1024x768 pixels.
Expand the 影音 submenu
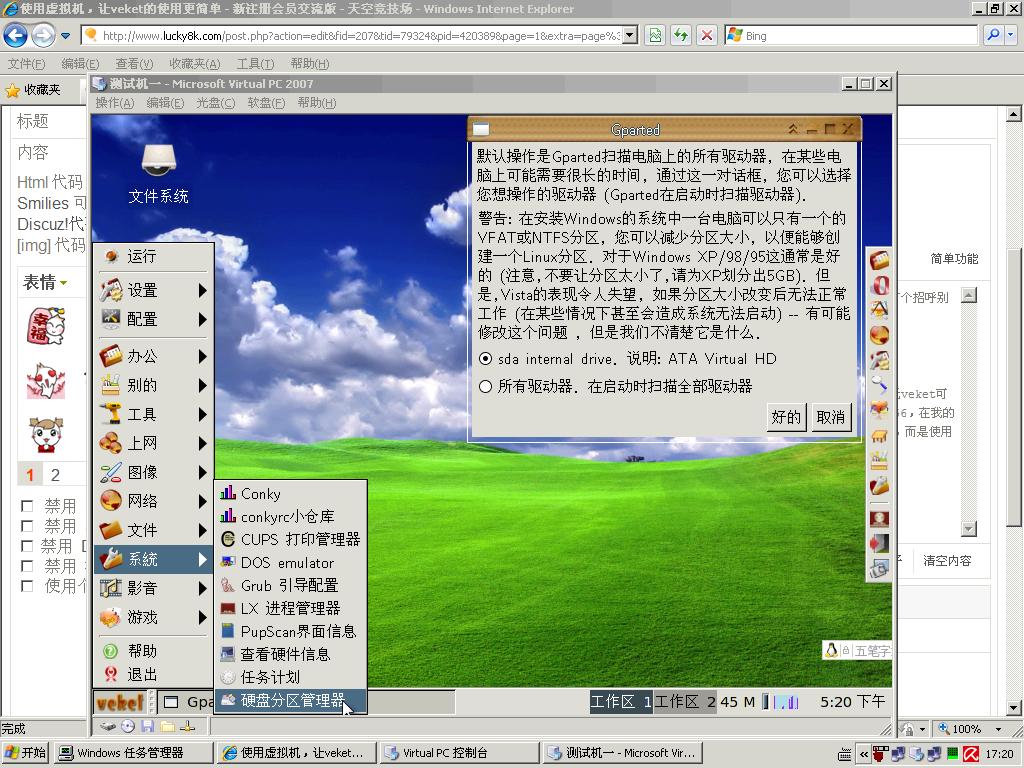tap(153, 588)
